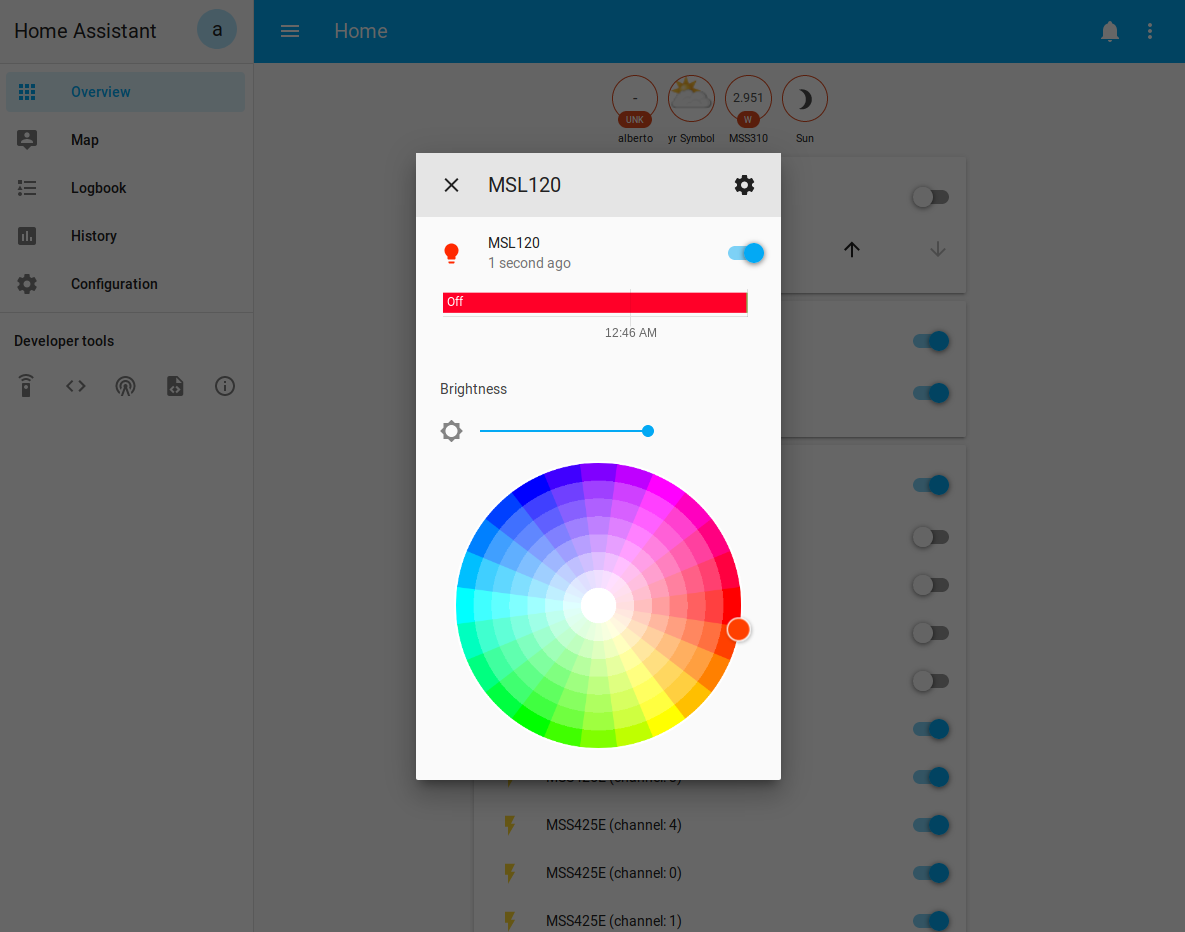Viewport: 1185px width, 932px height.
Task: Click the user avatar 'a'
Action: point(217,30)
